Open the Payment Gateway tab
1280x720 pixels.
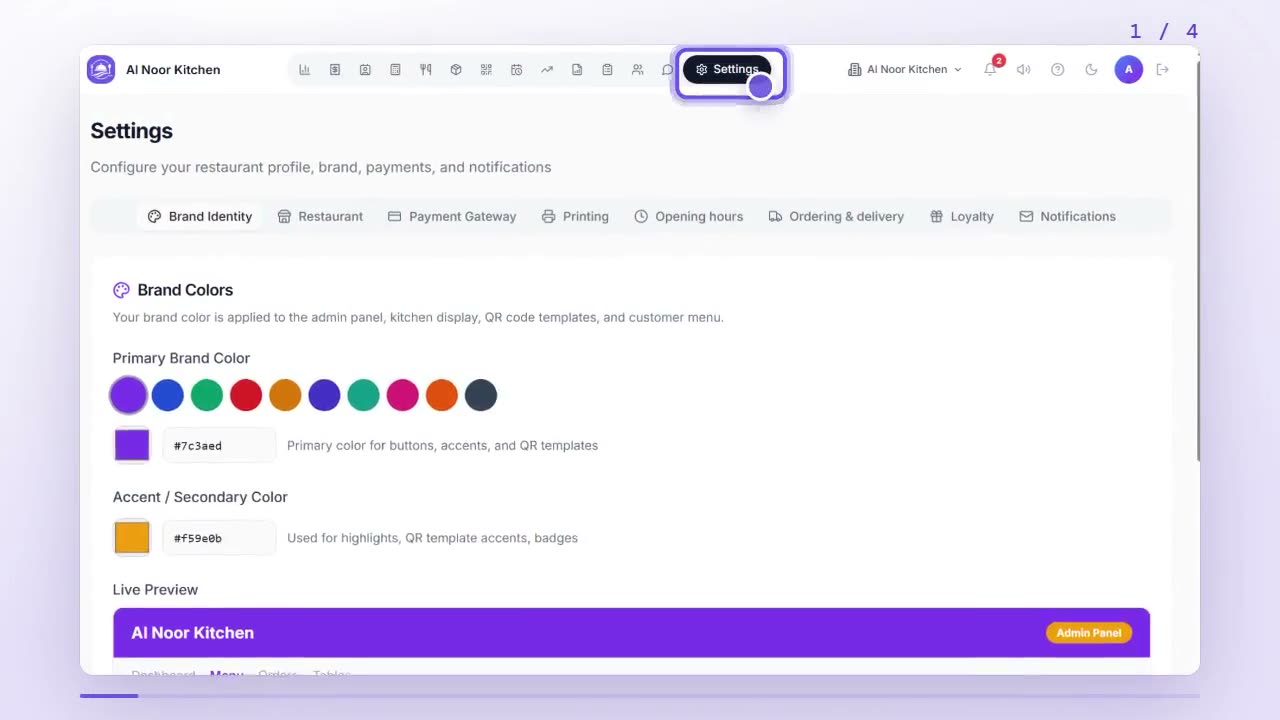coord(452,216)
